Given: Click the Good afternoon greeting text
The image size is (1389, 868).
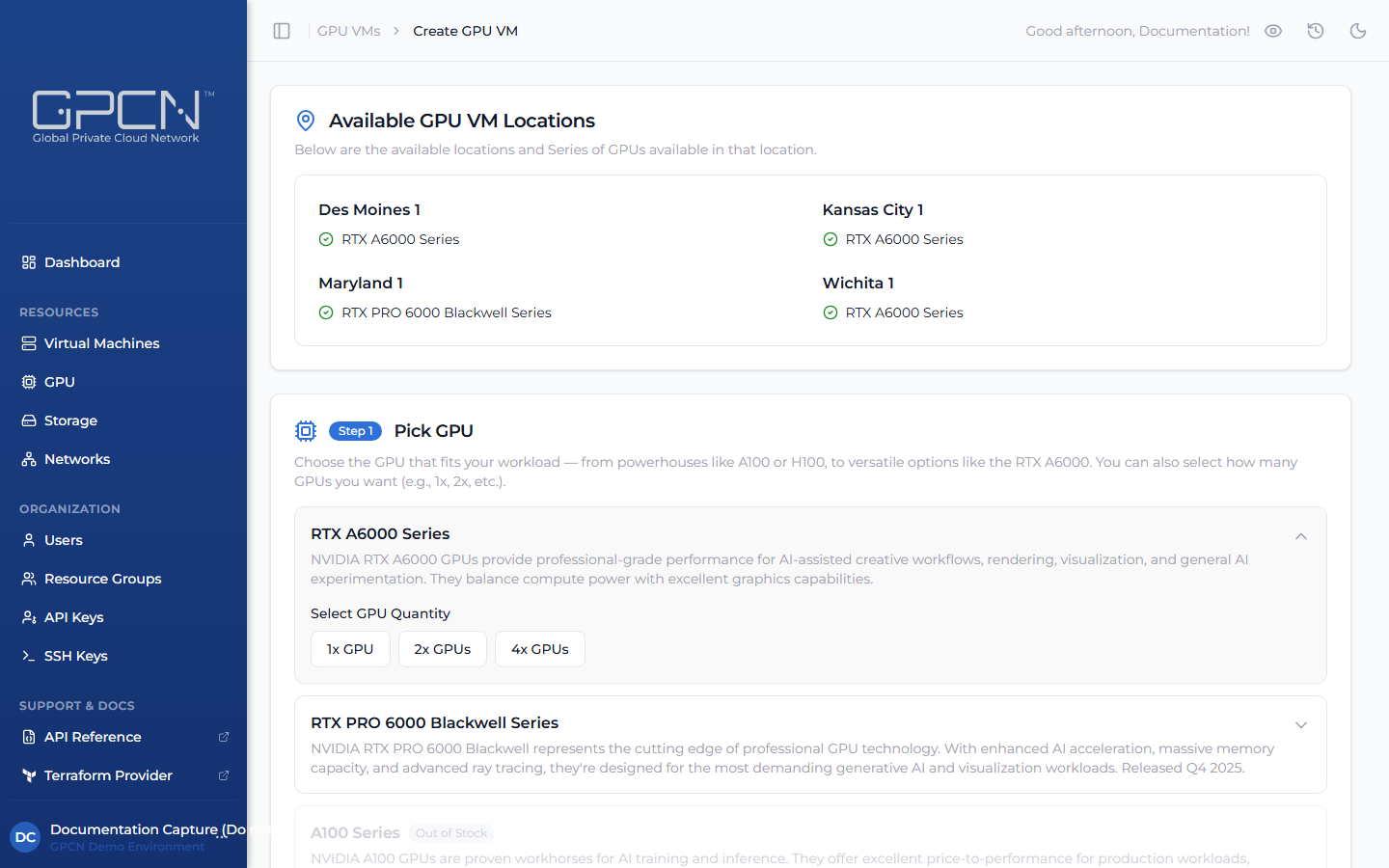Looking at the screenshot, I should click(x=1137, y=31).
